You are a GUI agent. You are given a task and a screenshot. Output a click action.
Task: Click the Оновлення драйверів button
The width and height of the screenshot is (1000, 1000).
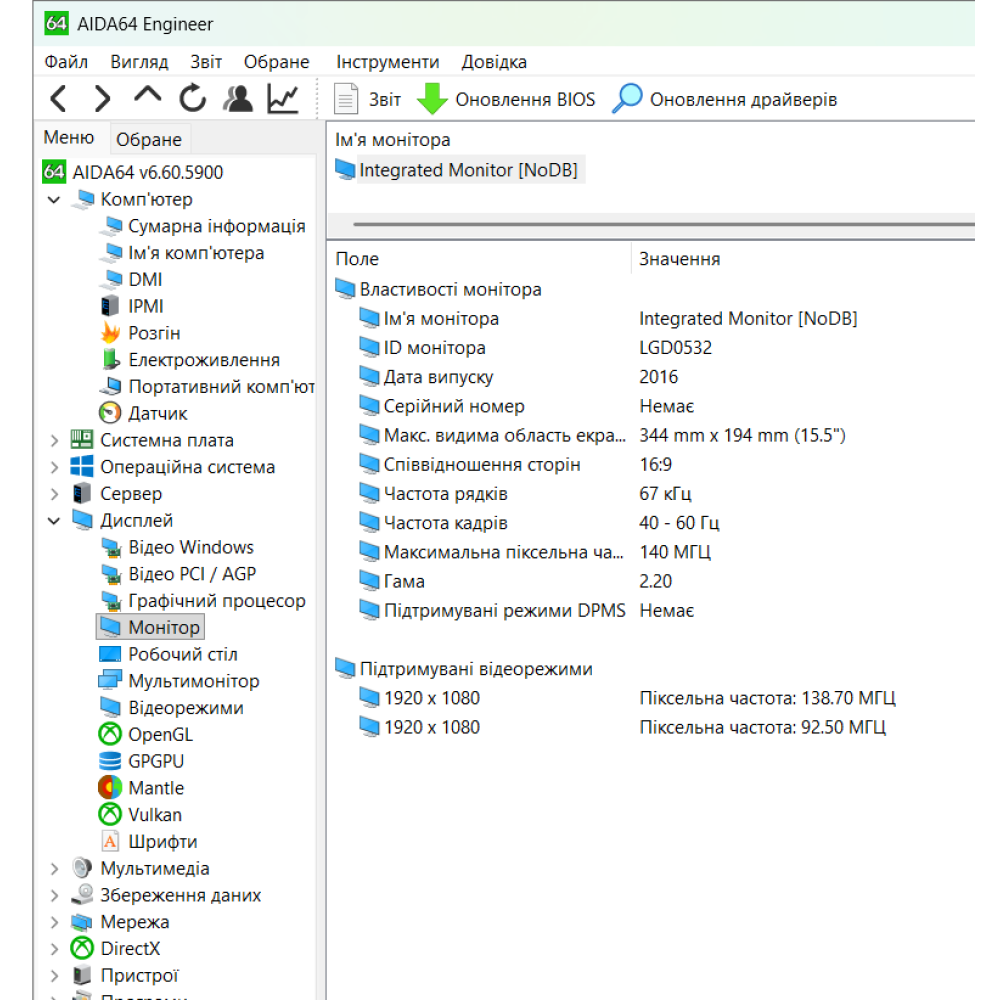point(745,99)
